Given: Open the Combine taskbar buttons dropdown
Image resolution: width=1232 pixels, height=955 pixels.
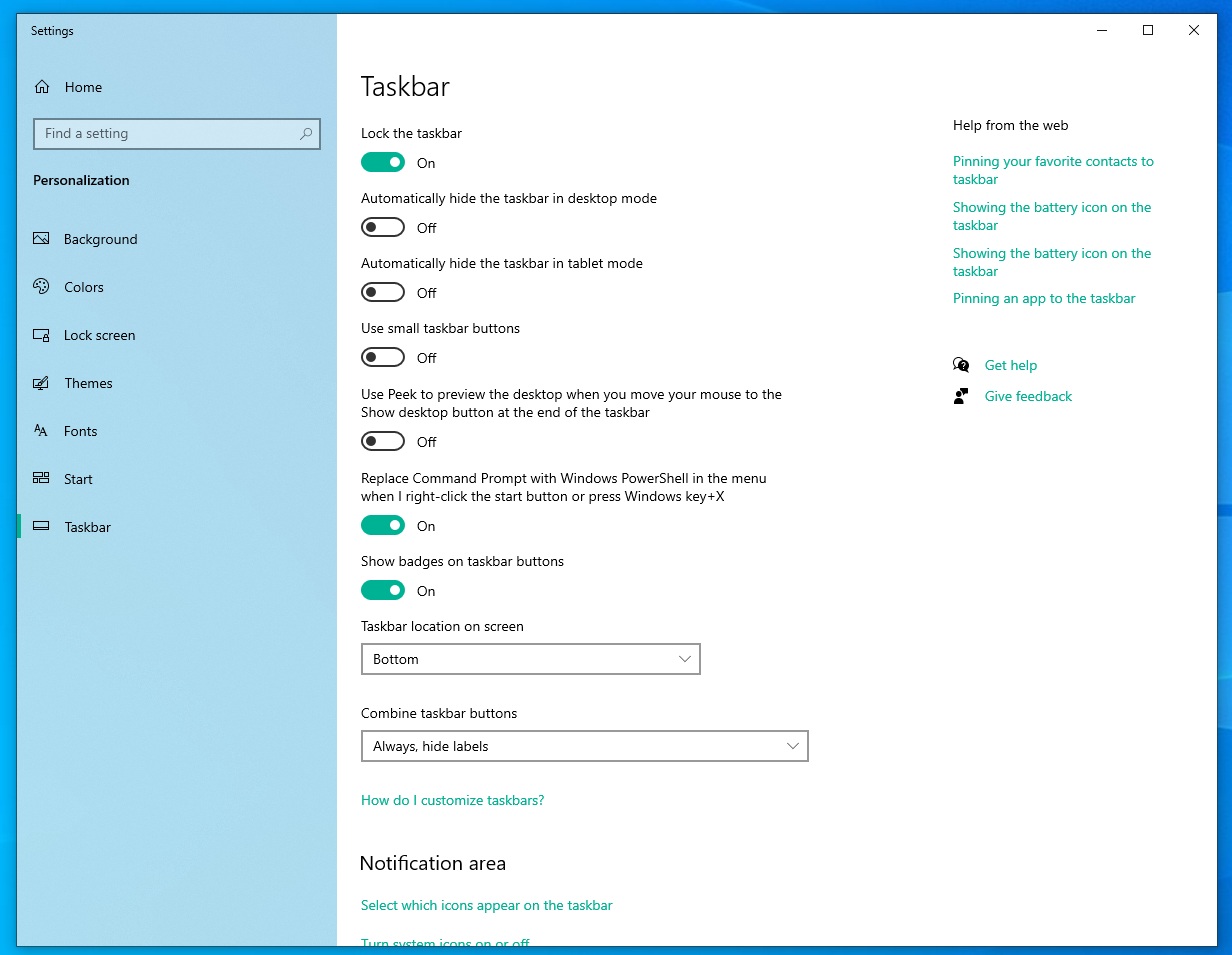Looking at the screenshot, I should coord(585,746).
